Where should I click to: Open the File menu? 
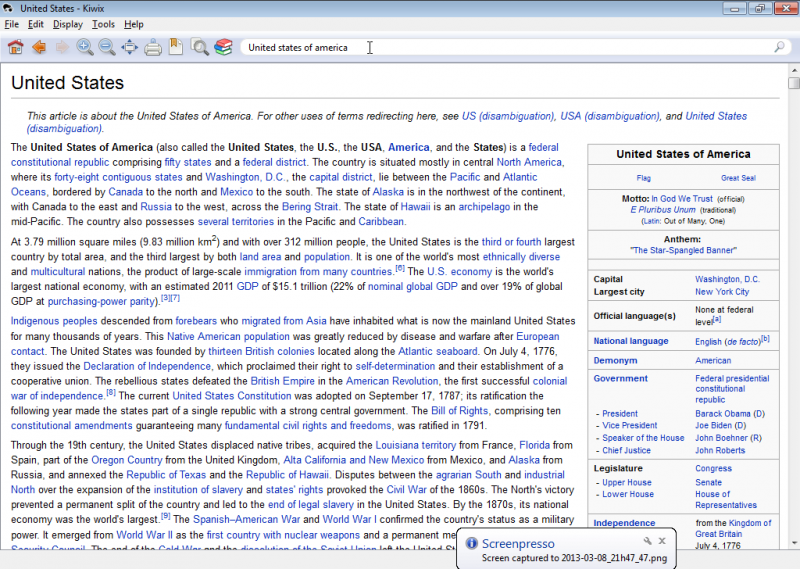[x=11, y=24]
